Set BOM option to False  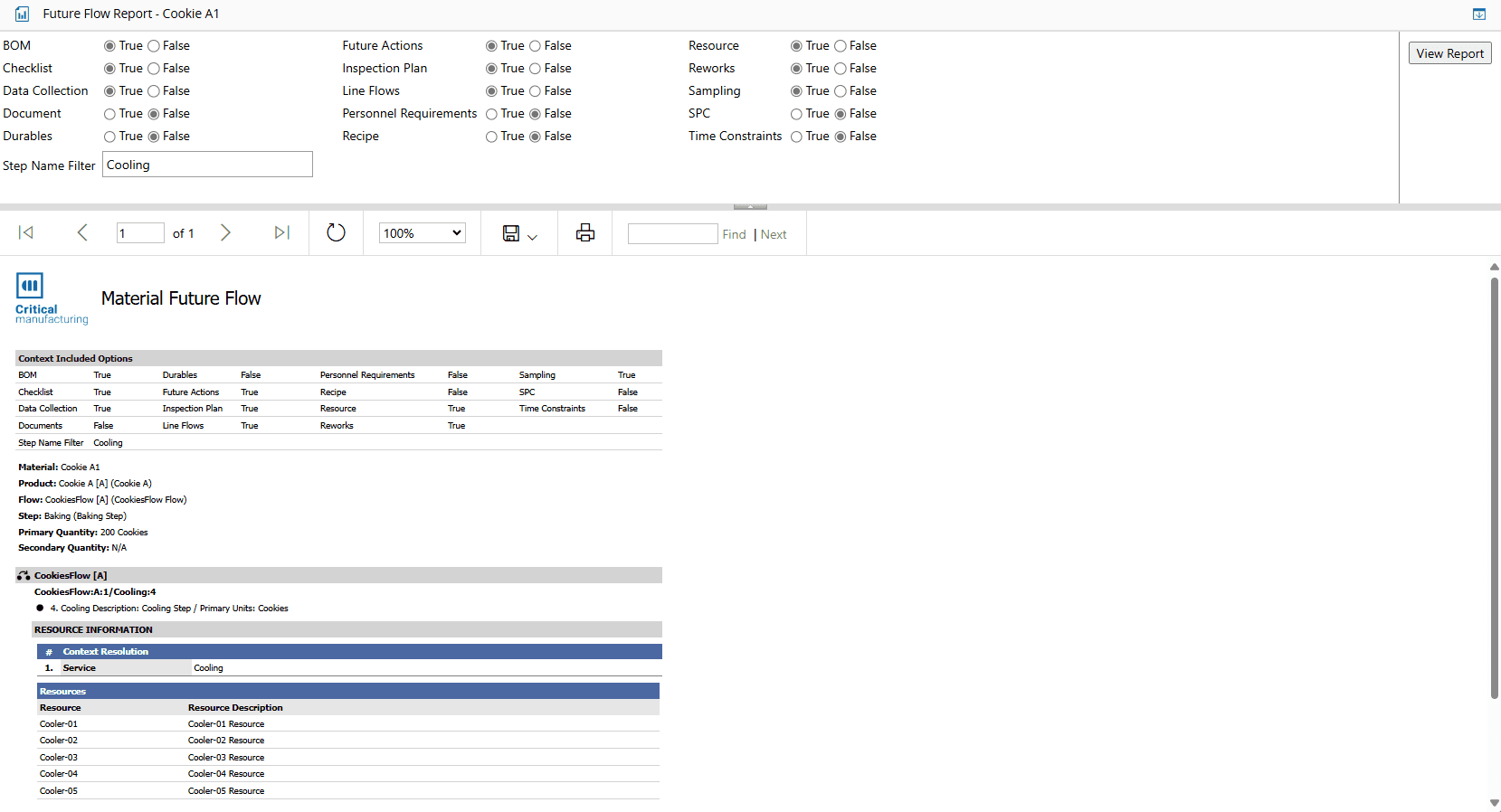155,46
